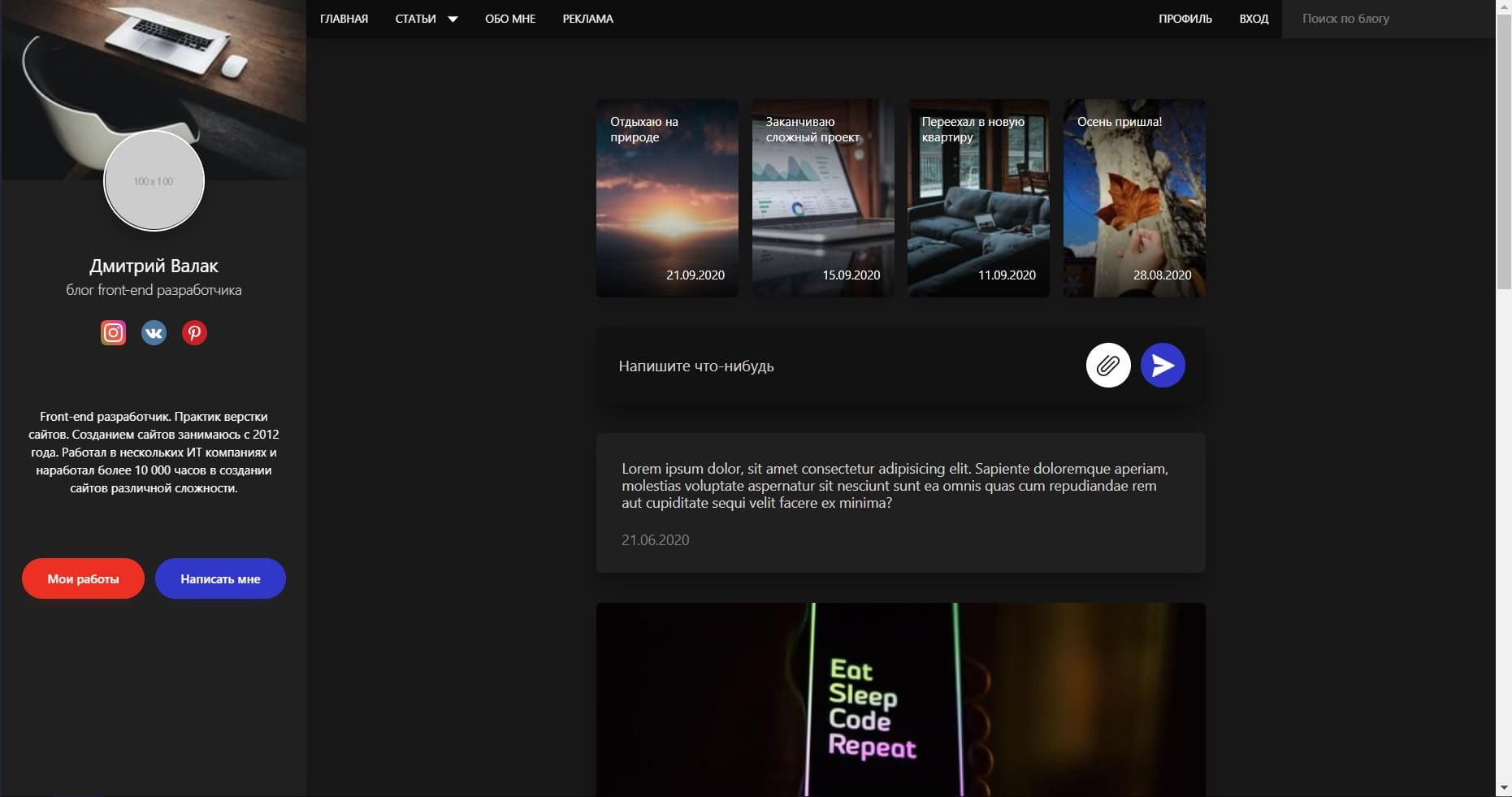Image resolution: width=1512 pixels, height=797 pixels.
Task: Open the Заканчиваю сложный проект story card
Action: point(823,198)
